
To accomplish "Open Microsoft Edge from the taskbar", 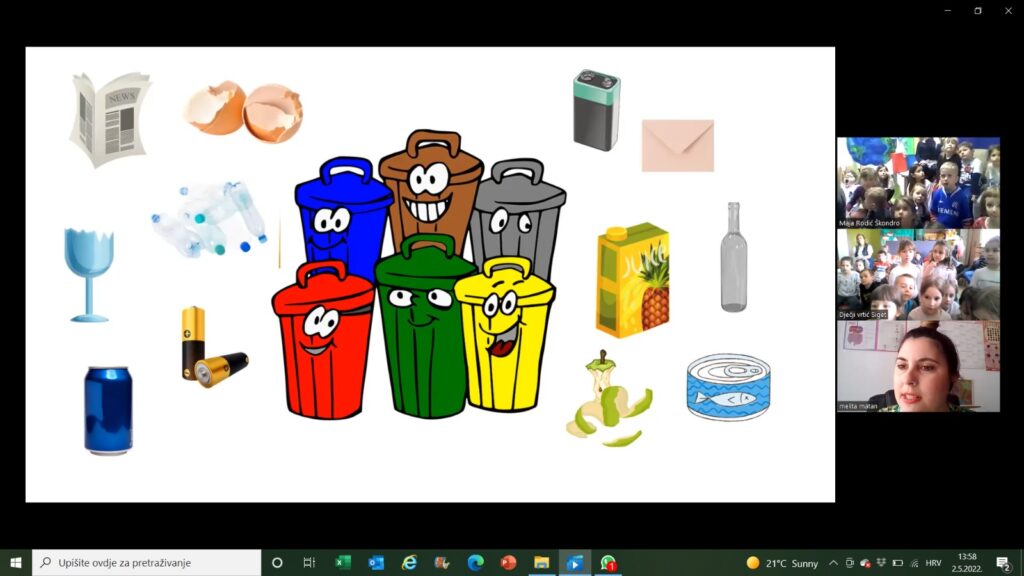I will coord(475,563).
